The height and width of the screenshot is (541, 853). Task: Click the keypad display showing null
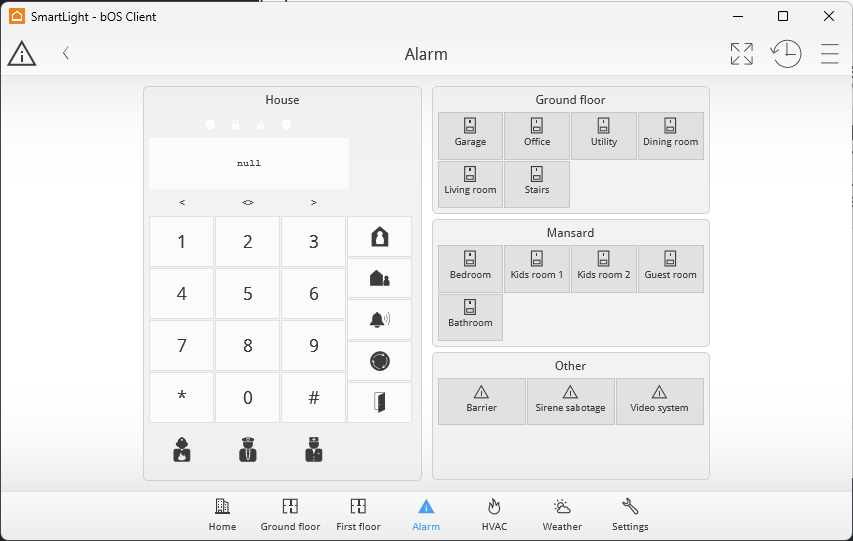(x=249, y=163)
